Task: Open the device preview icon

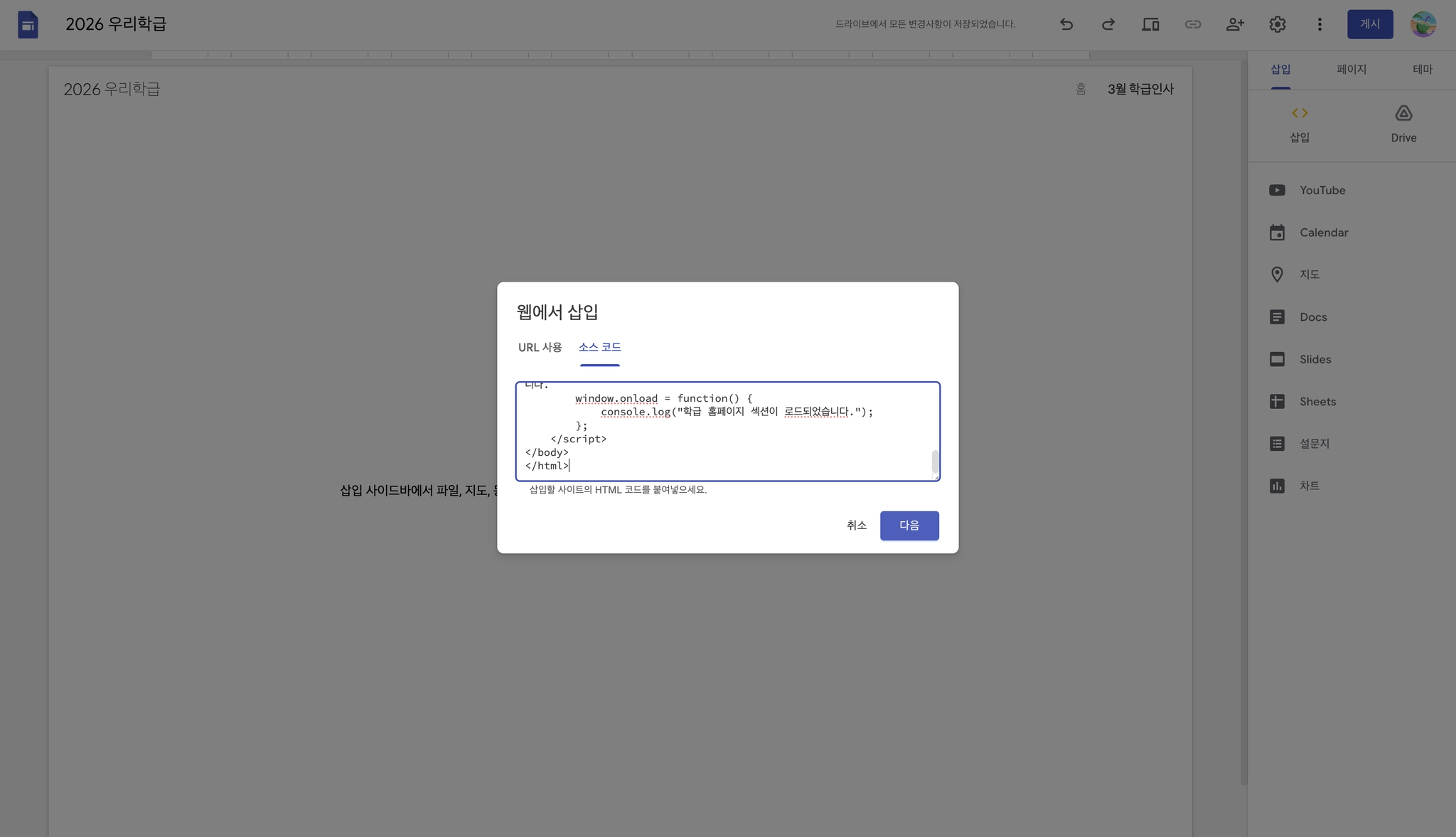Action: (x=1150, y=24)
